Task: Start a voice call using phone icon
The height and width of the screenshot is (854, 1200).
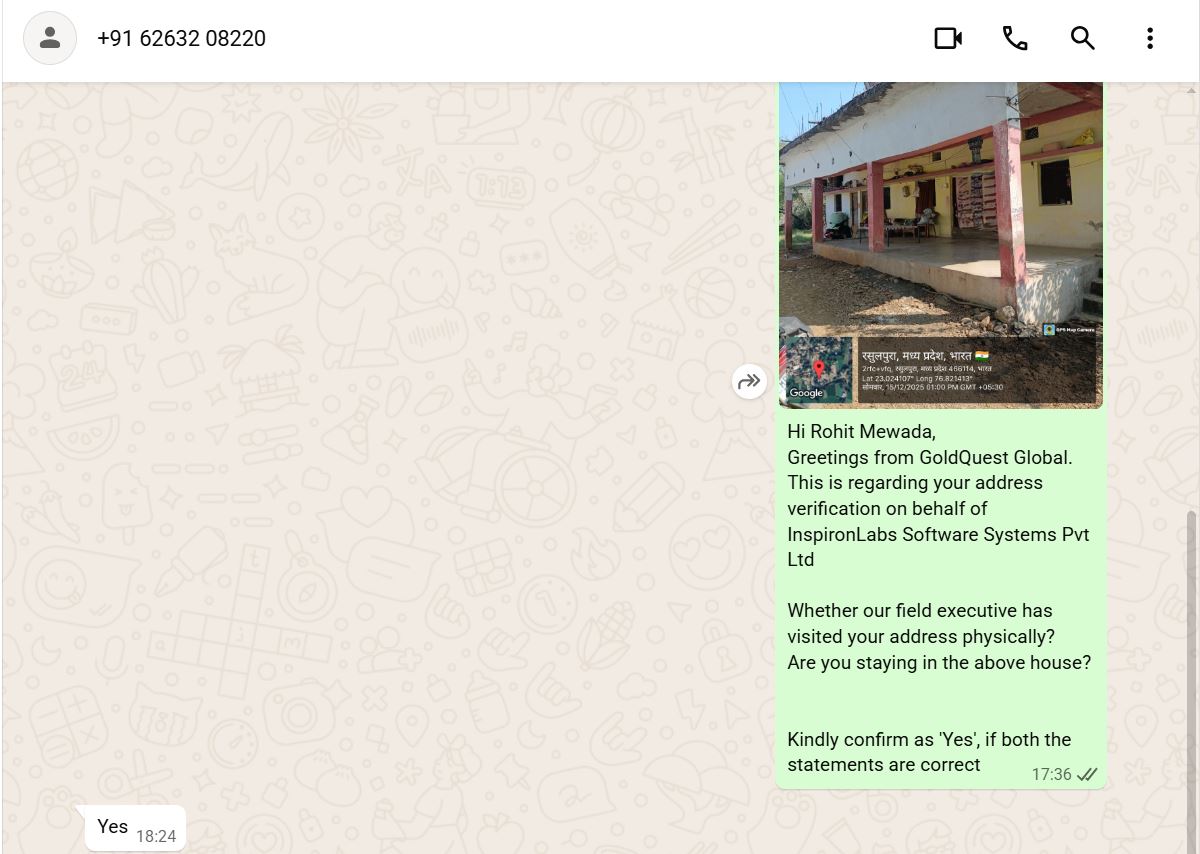Action: click(x=1015, y=39)
